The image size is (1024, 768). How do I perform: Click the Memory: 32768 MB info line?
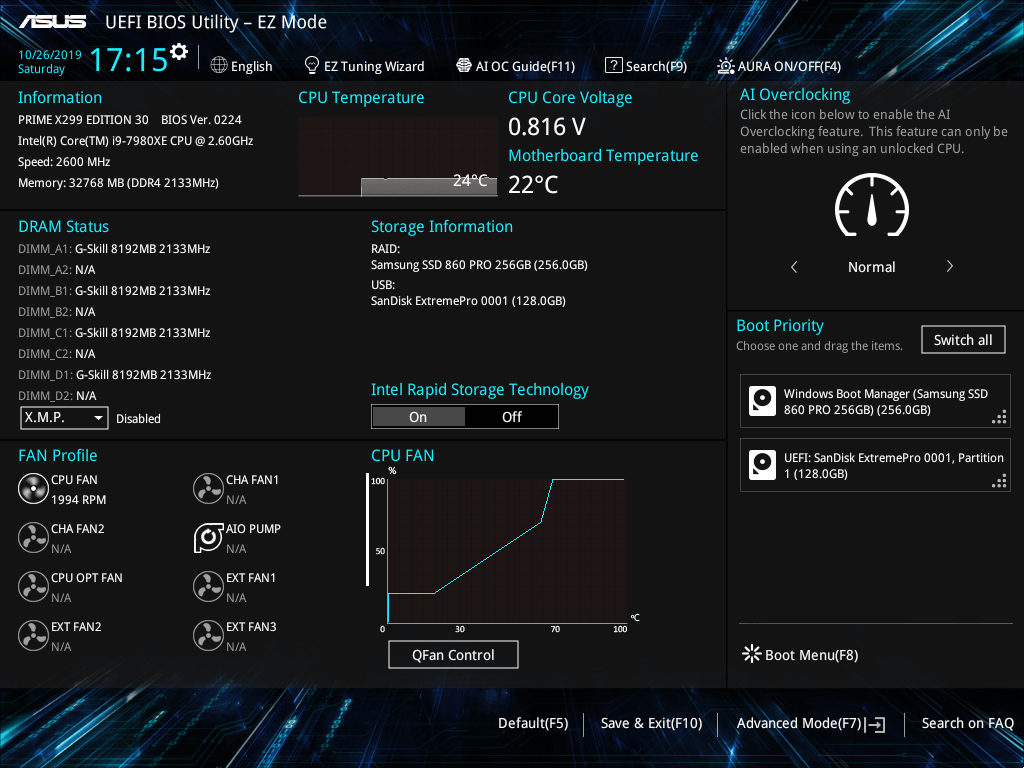click(x=118, y=183)
